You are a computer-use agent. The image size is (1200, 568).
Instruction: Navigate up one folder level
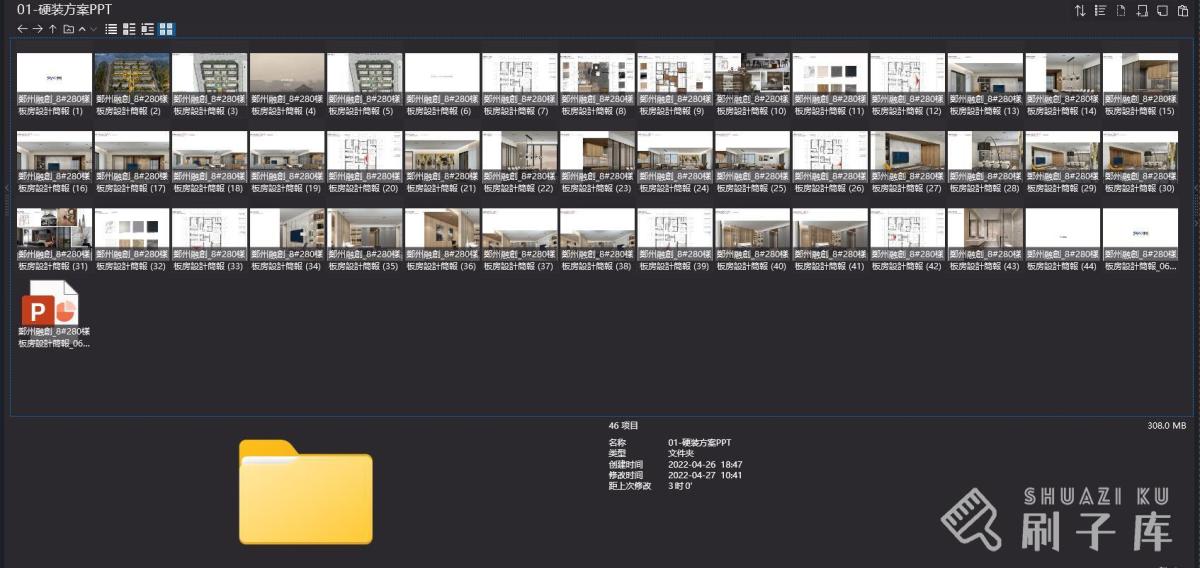(x=53, y=29)
